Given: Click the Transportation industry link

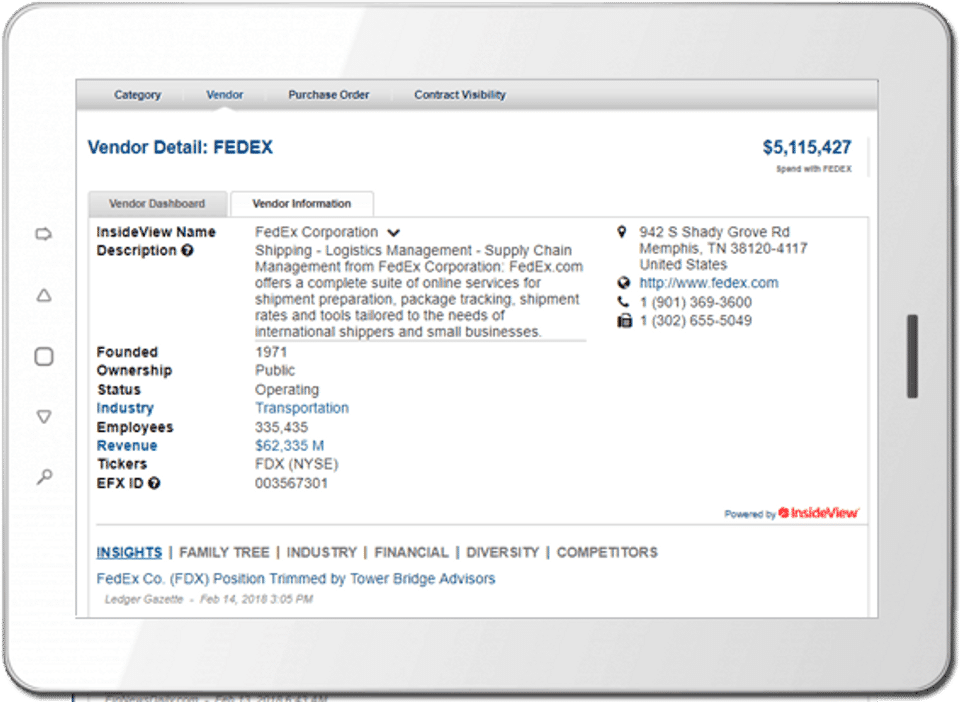Looking at the screenshot, I should click(302, 408).
